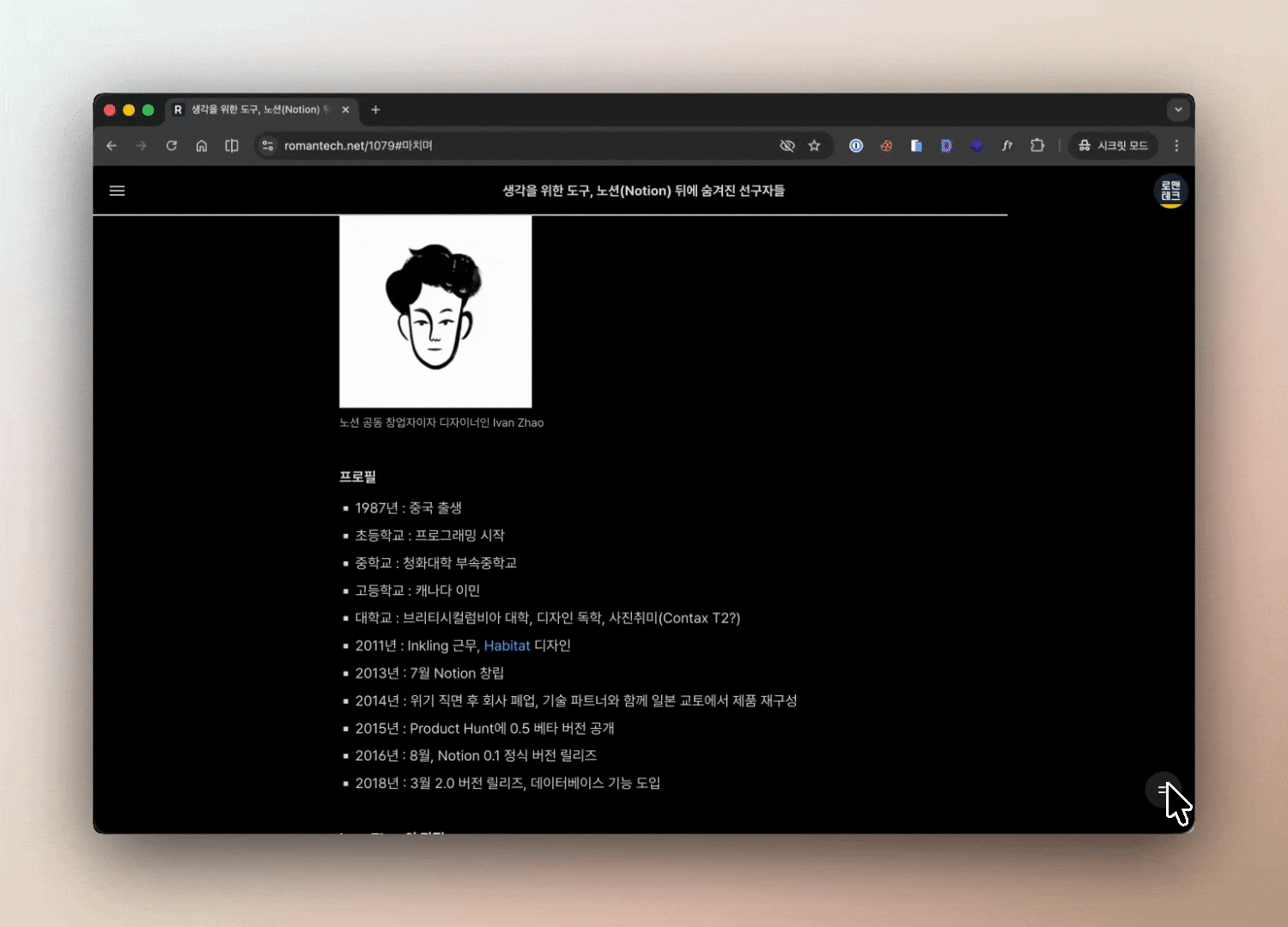Click the page title header text
1288x927 pixels.
(x=643, y=191)
